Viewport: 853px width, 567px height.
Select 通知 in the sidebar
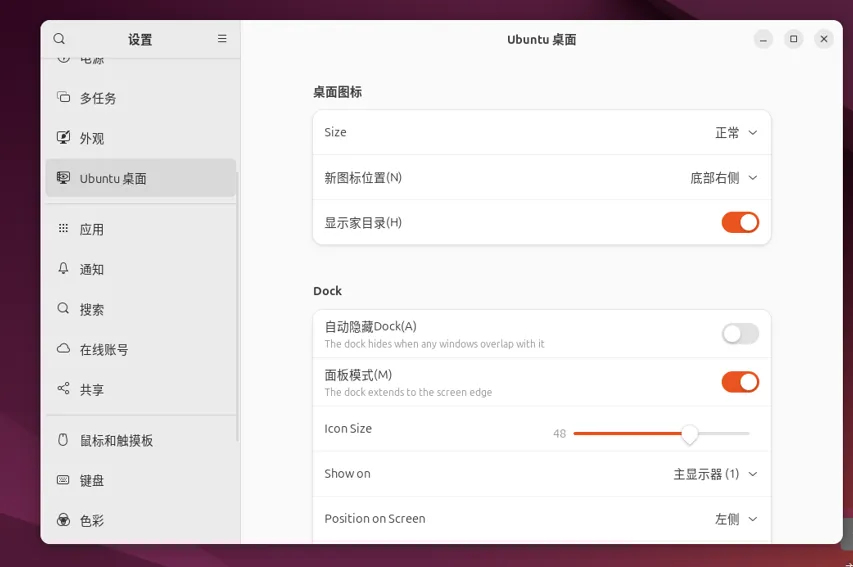141,269
